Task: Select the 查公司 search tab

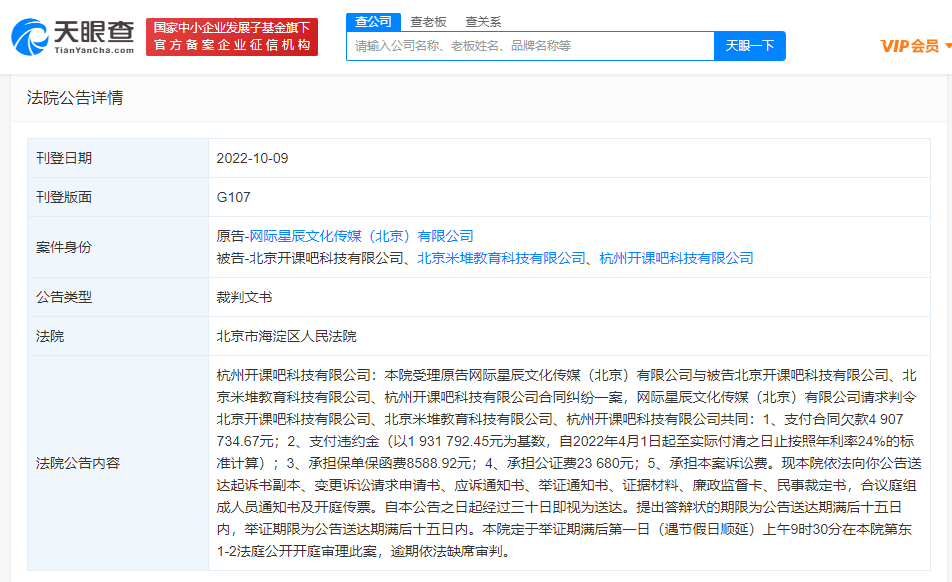Action: click(x=373, y=22)
